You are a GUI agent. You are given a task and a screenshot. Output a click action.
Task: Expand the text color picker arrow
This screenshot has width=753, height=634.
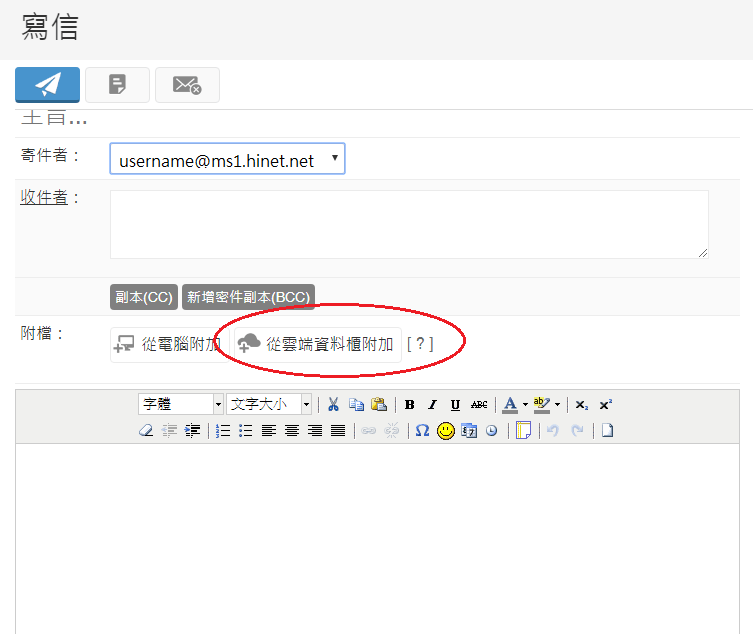tap(525, 405)
